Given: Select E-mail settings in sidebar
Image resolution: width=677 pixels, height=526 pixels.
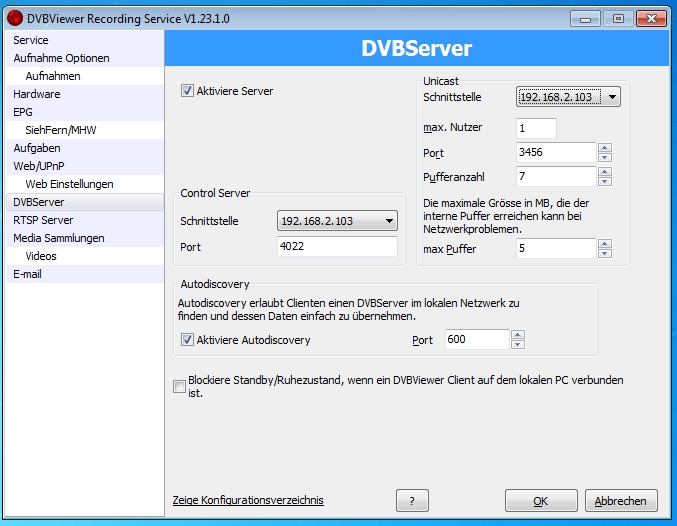Looking at the screenshot, I should [85, 274].
